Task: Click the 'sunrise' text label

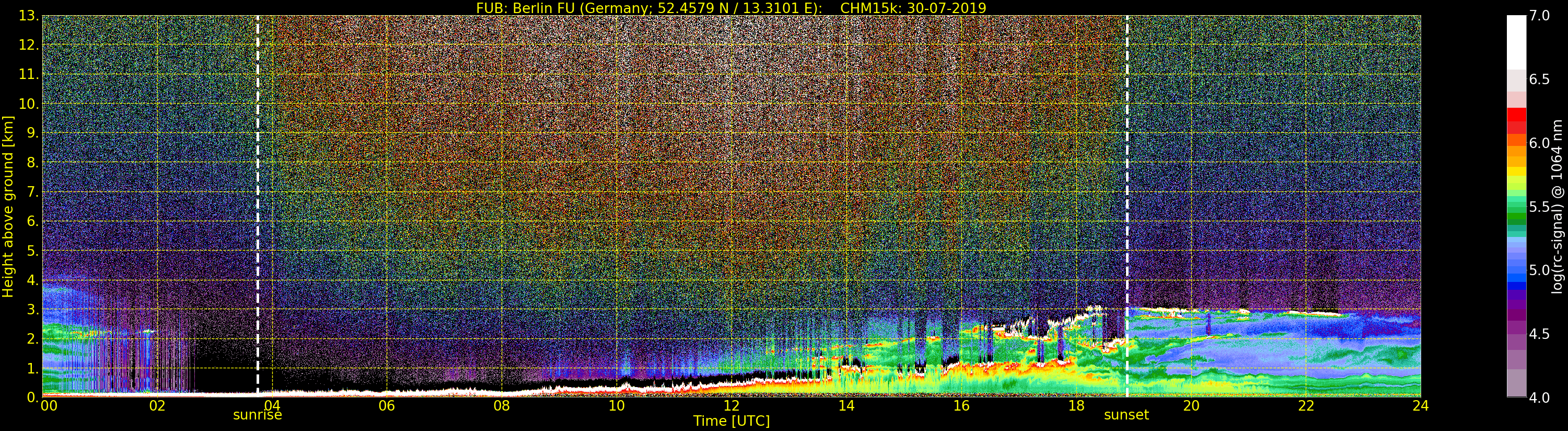Action: coord(258,415)
